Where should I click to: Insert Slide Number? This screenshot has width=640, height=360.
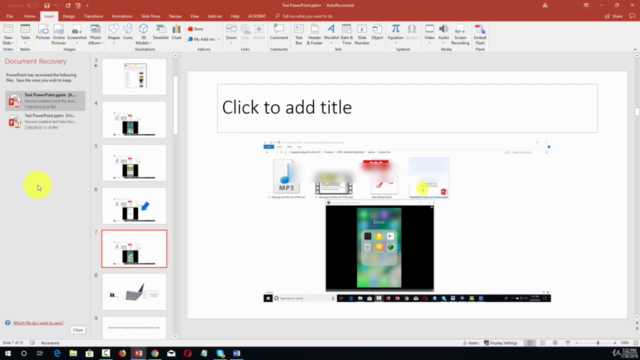362,34
